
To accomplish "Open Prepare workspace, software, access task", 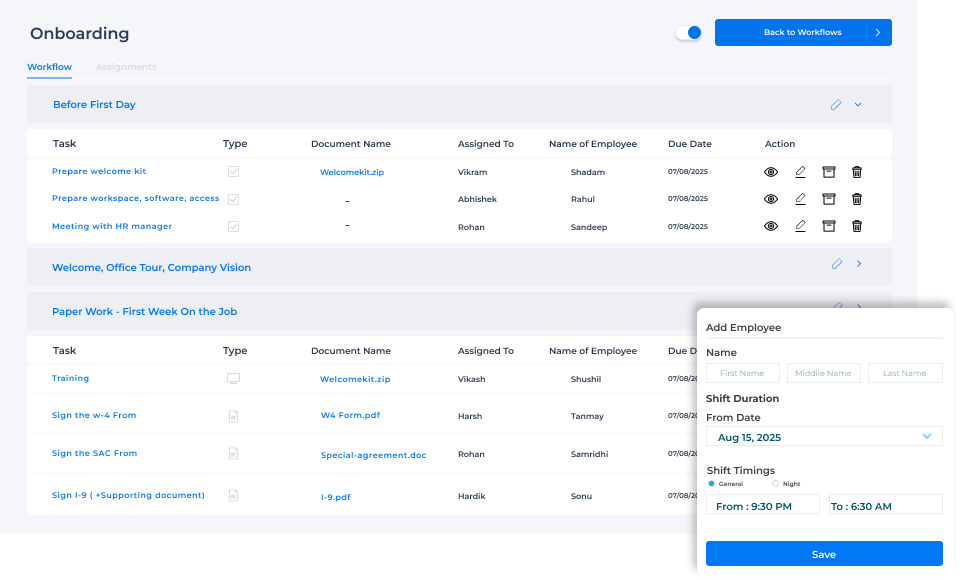I will pos(135,198).
